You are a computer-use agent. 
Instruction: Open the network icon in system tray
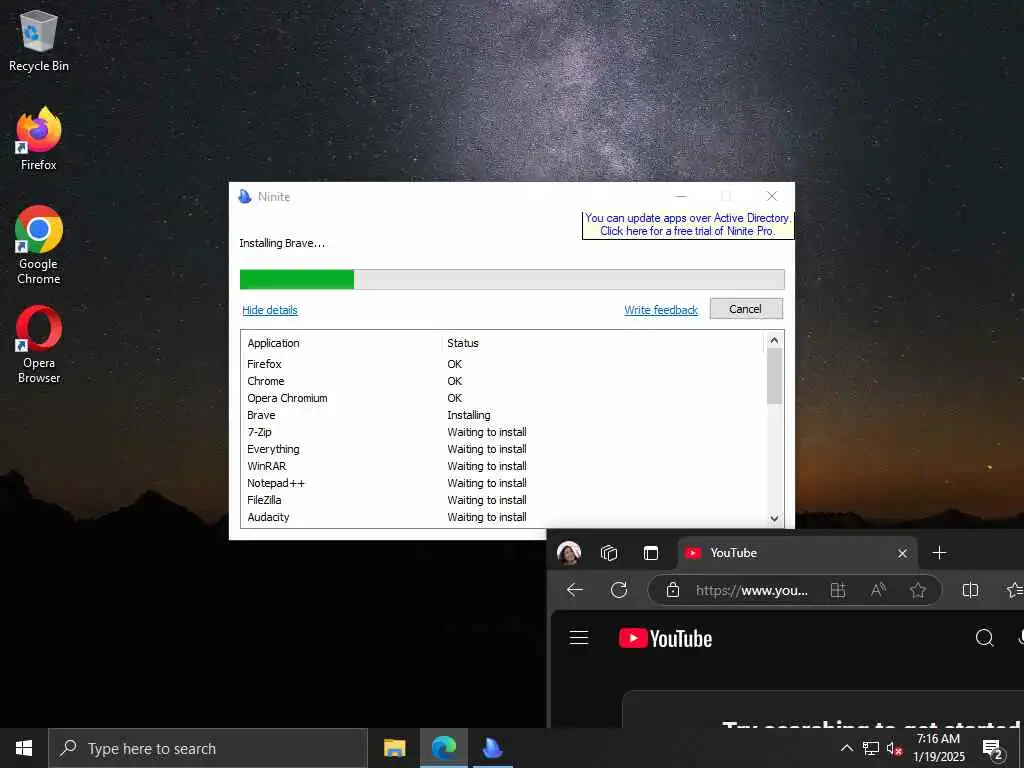(x=871, y=748)
